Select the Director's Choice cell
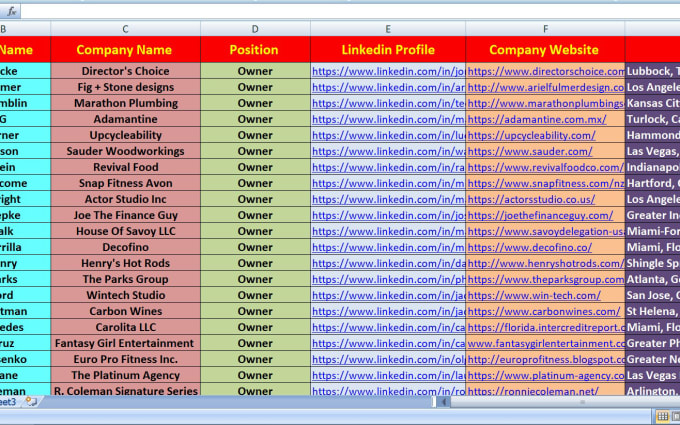Image resolution: width=680 pixels, height=425 pixels. pos(125,71)
